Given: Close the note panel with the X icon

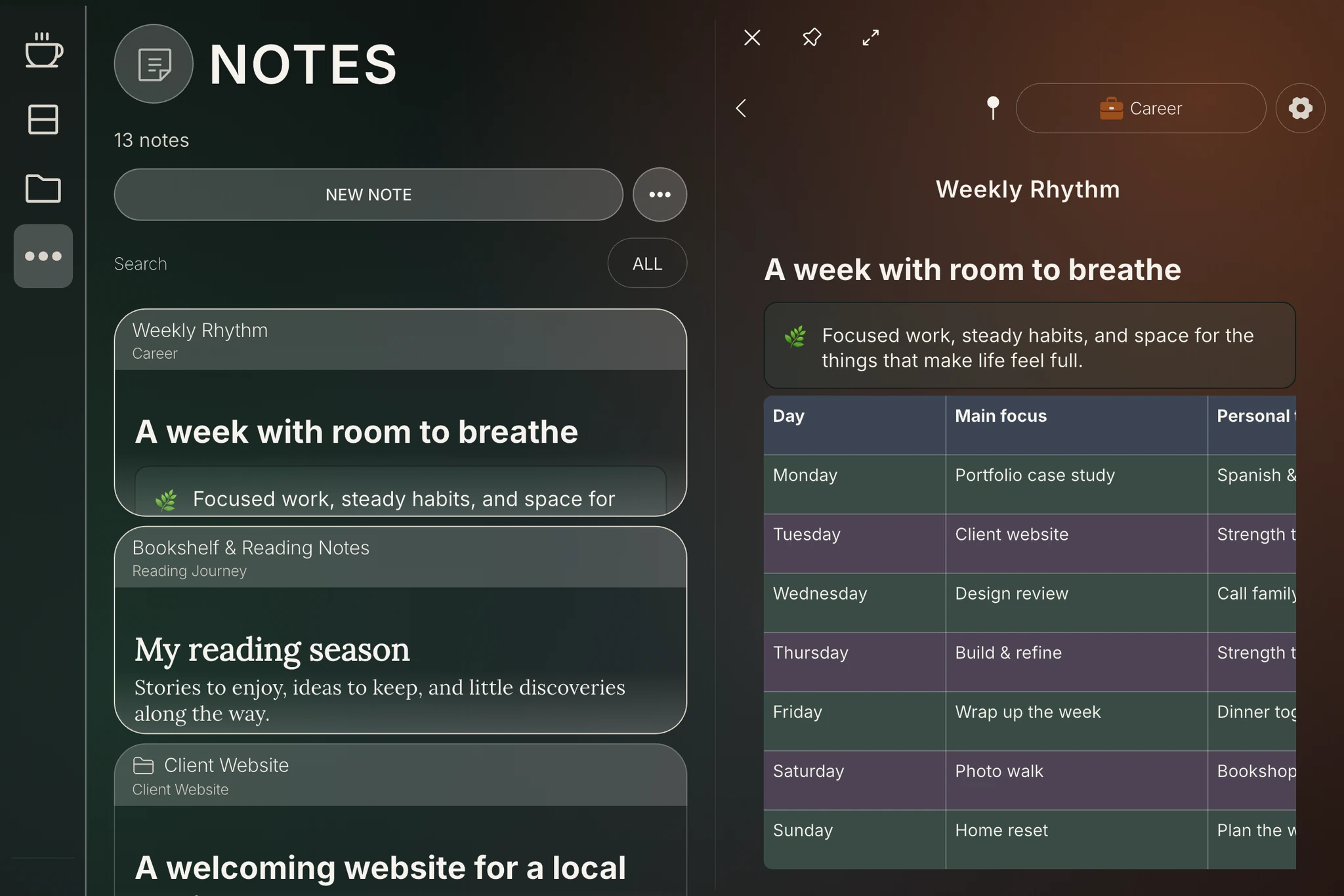Looking at the screenshot, I should [x=752, y=37].
